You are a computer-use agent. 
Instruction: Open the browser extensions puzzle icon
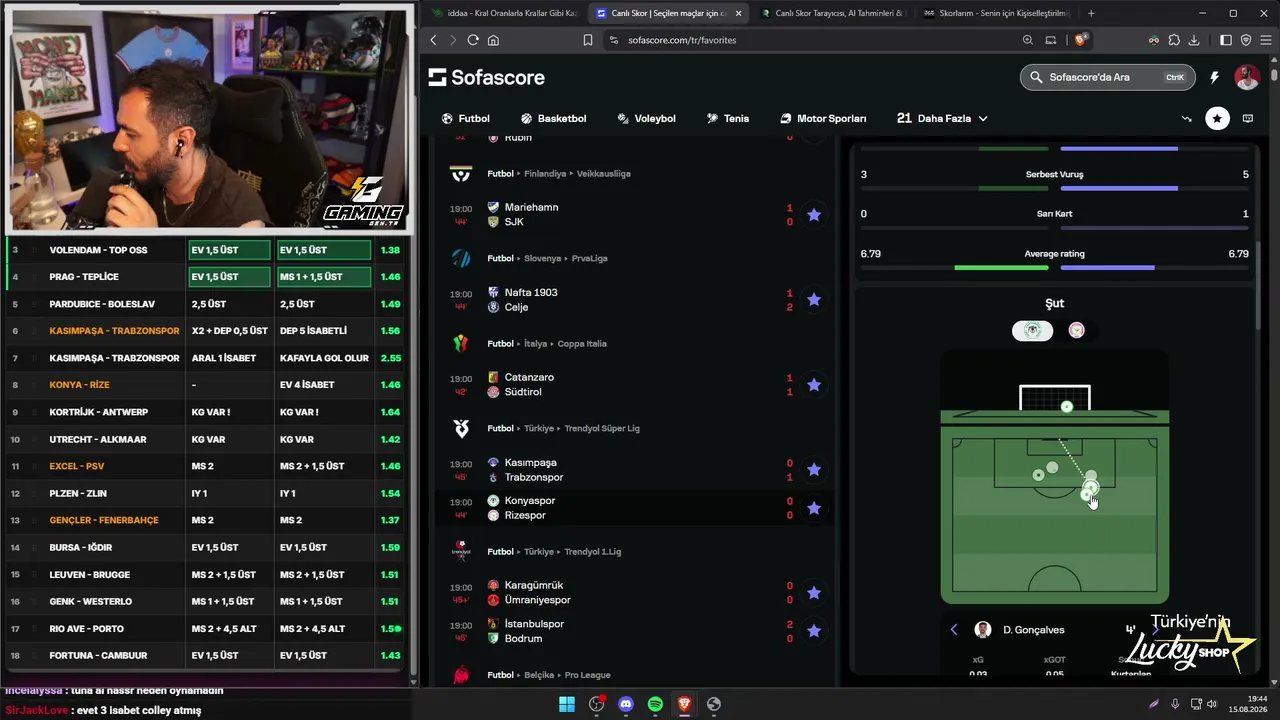pos(1174,40)
